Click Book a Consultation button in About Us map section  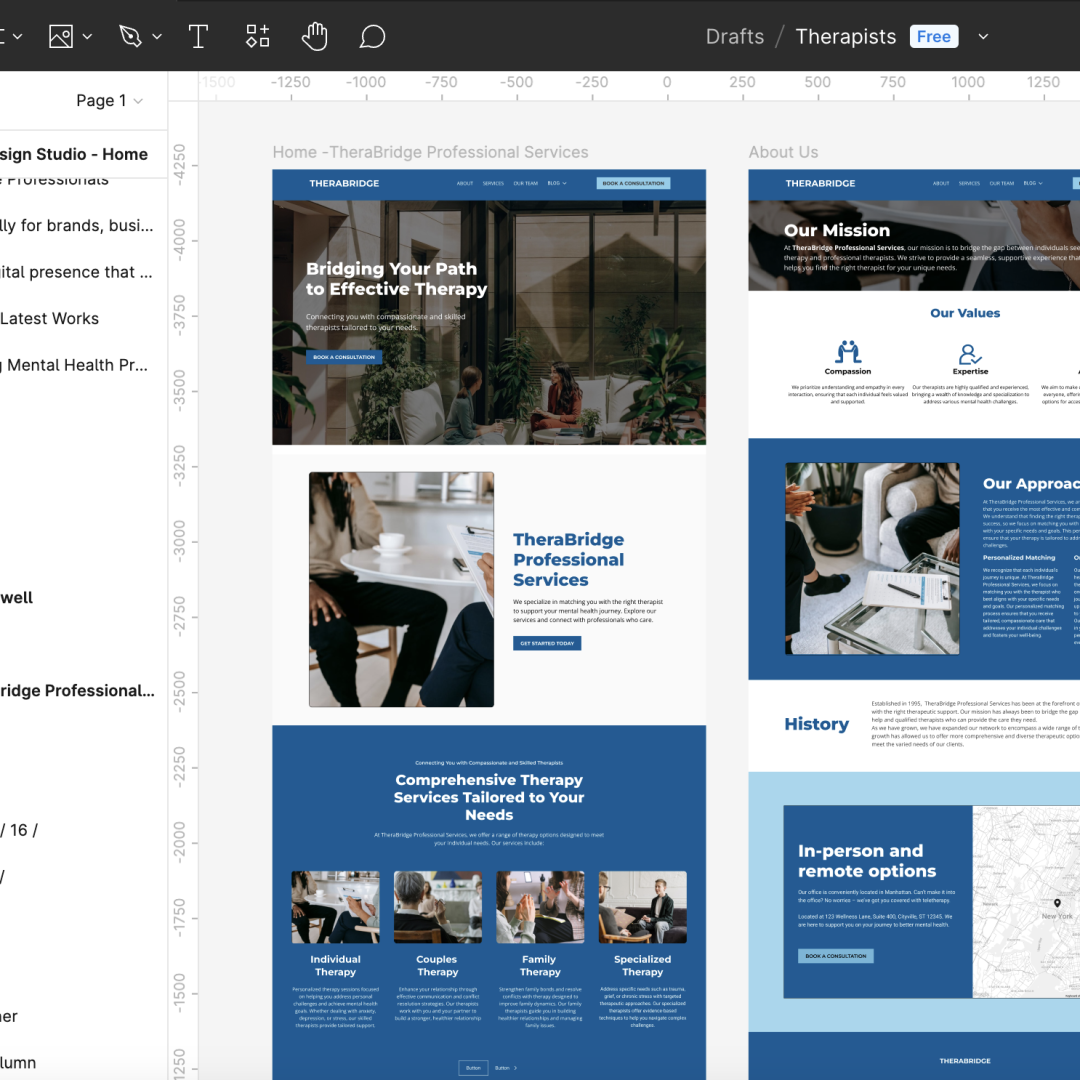835,956
